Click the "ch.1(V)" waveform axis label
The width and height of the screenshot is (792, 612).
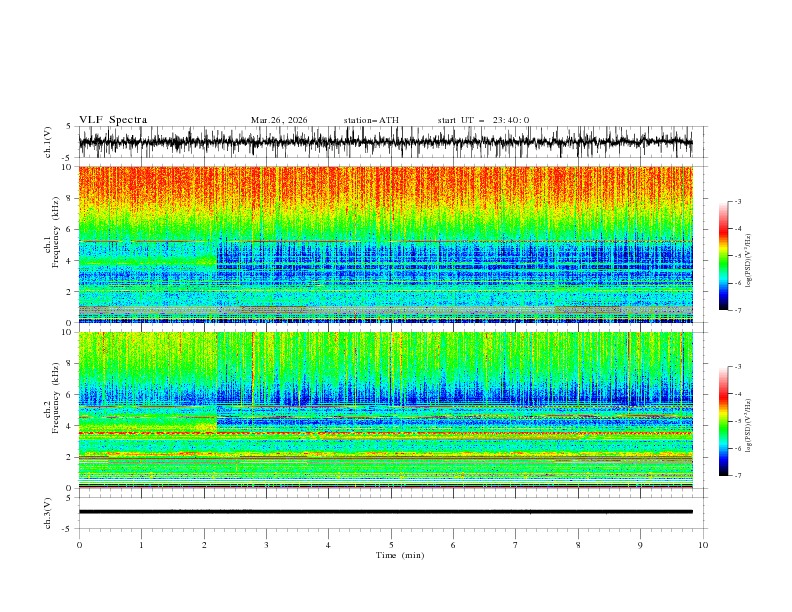coord(48,142)
